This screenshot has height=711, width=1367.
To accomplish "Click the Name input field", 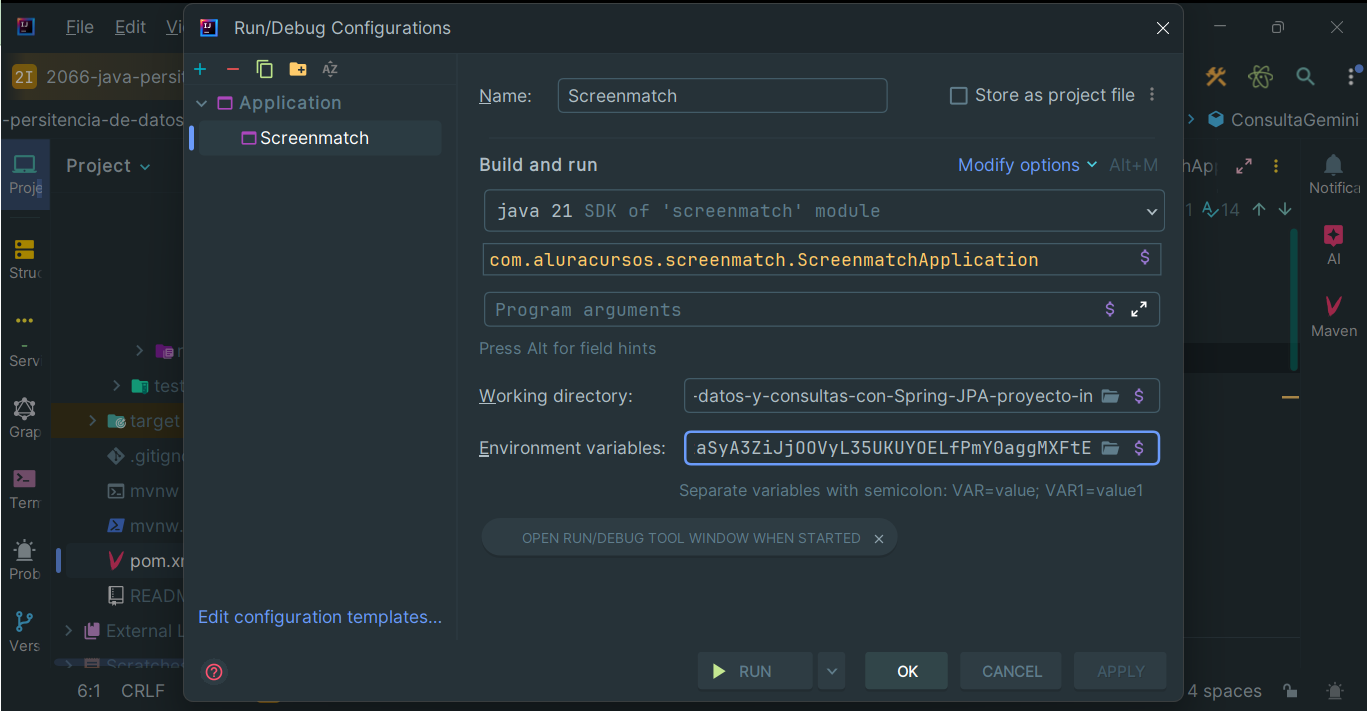I will point(722,96).
